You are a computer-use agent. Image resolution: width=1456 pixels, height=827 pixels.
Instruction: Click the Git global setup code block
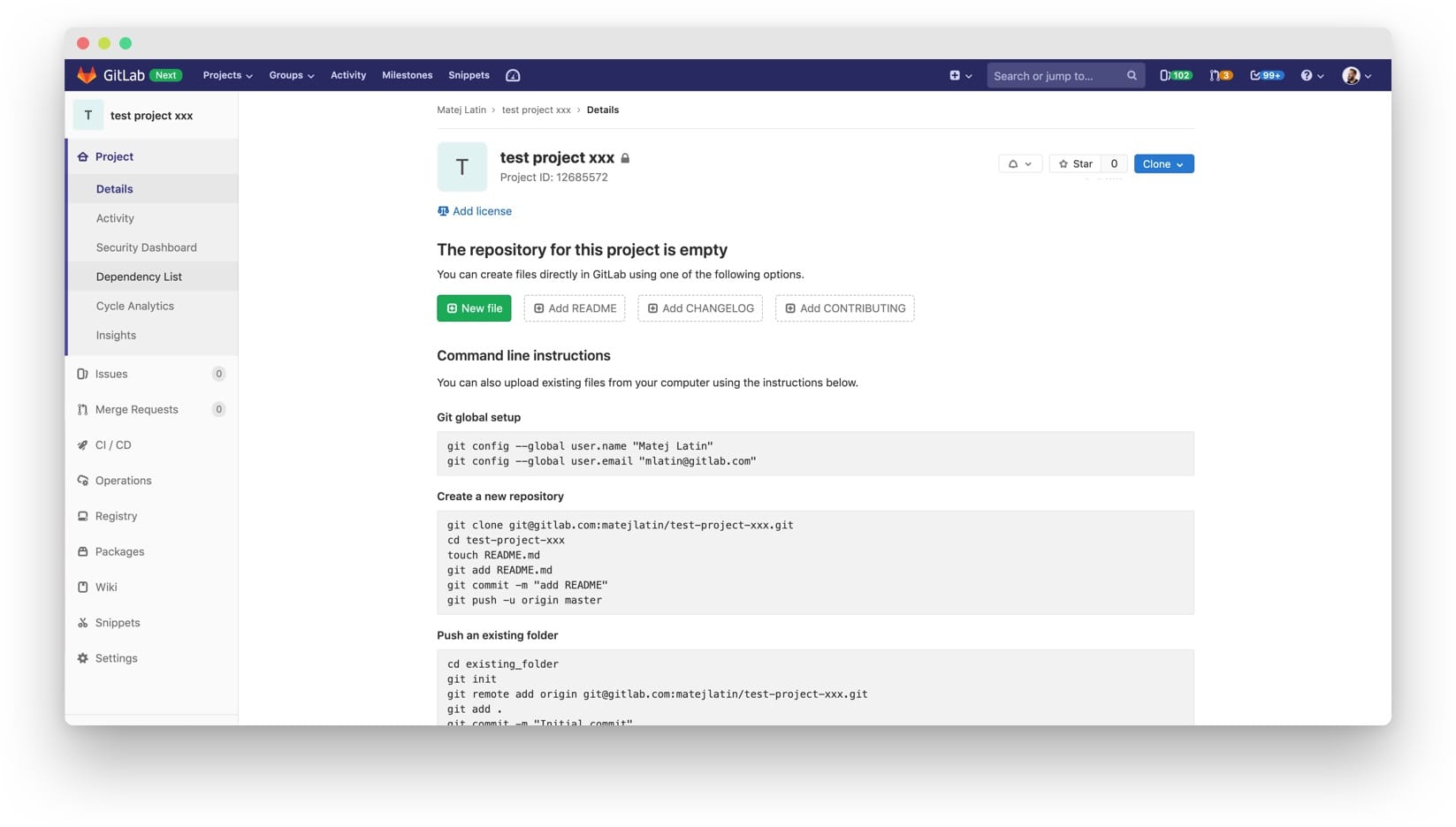click(815, 453)
